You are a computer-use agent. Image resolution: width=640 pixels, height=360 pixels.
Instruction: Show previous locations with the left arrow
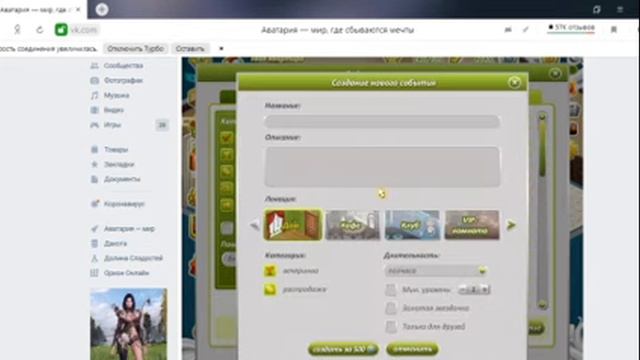tap(255, 225)
